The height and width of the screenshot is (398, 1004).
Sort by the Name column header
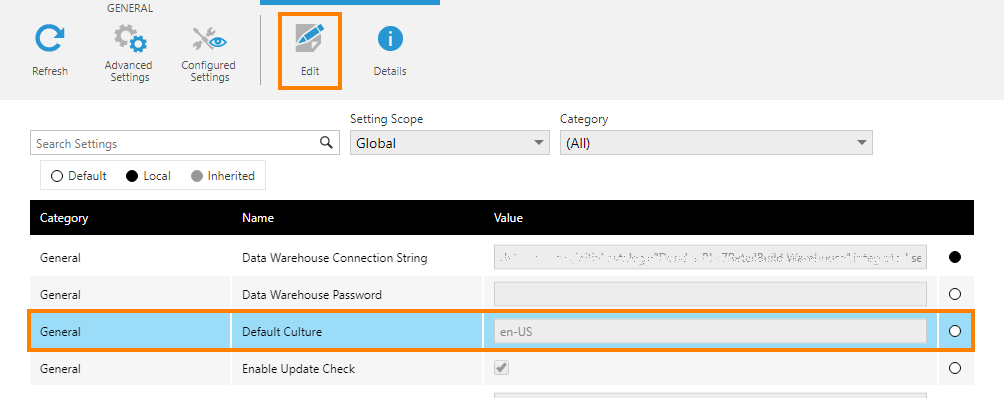coord(258,218)
